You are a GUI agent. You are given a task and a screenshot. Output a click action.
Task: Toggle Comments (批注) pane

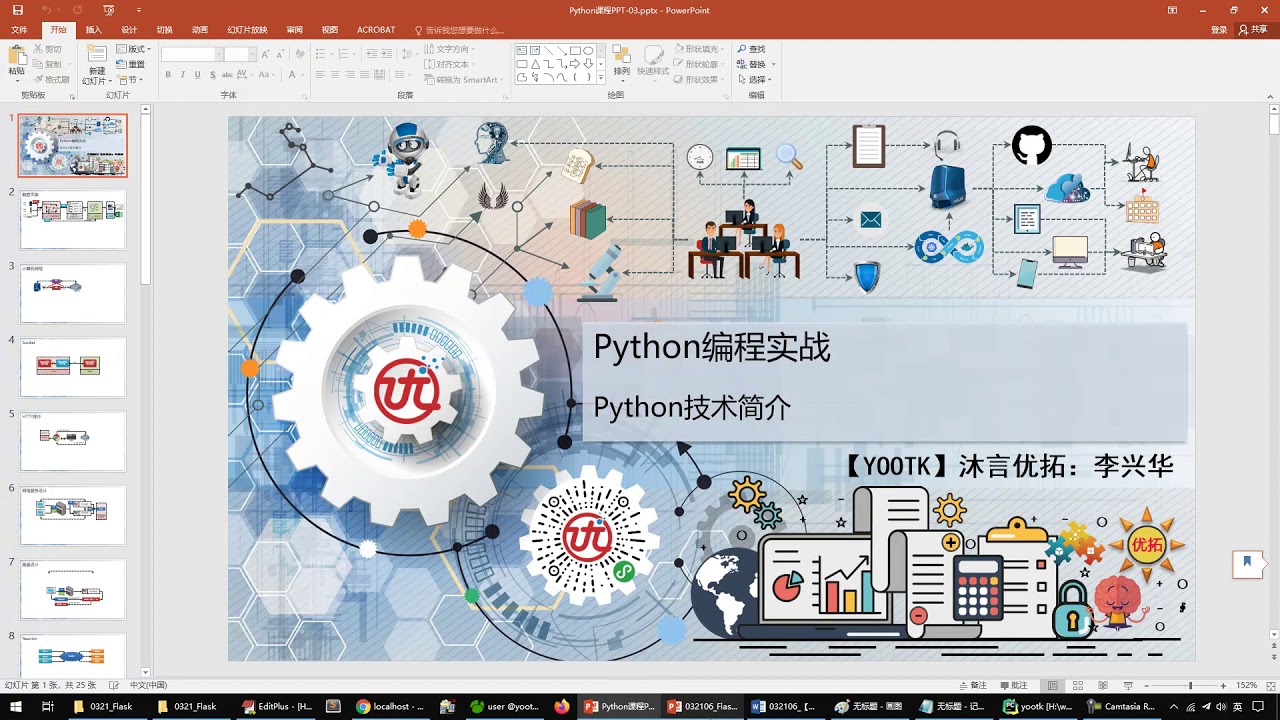point(1013,686)
